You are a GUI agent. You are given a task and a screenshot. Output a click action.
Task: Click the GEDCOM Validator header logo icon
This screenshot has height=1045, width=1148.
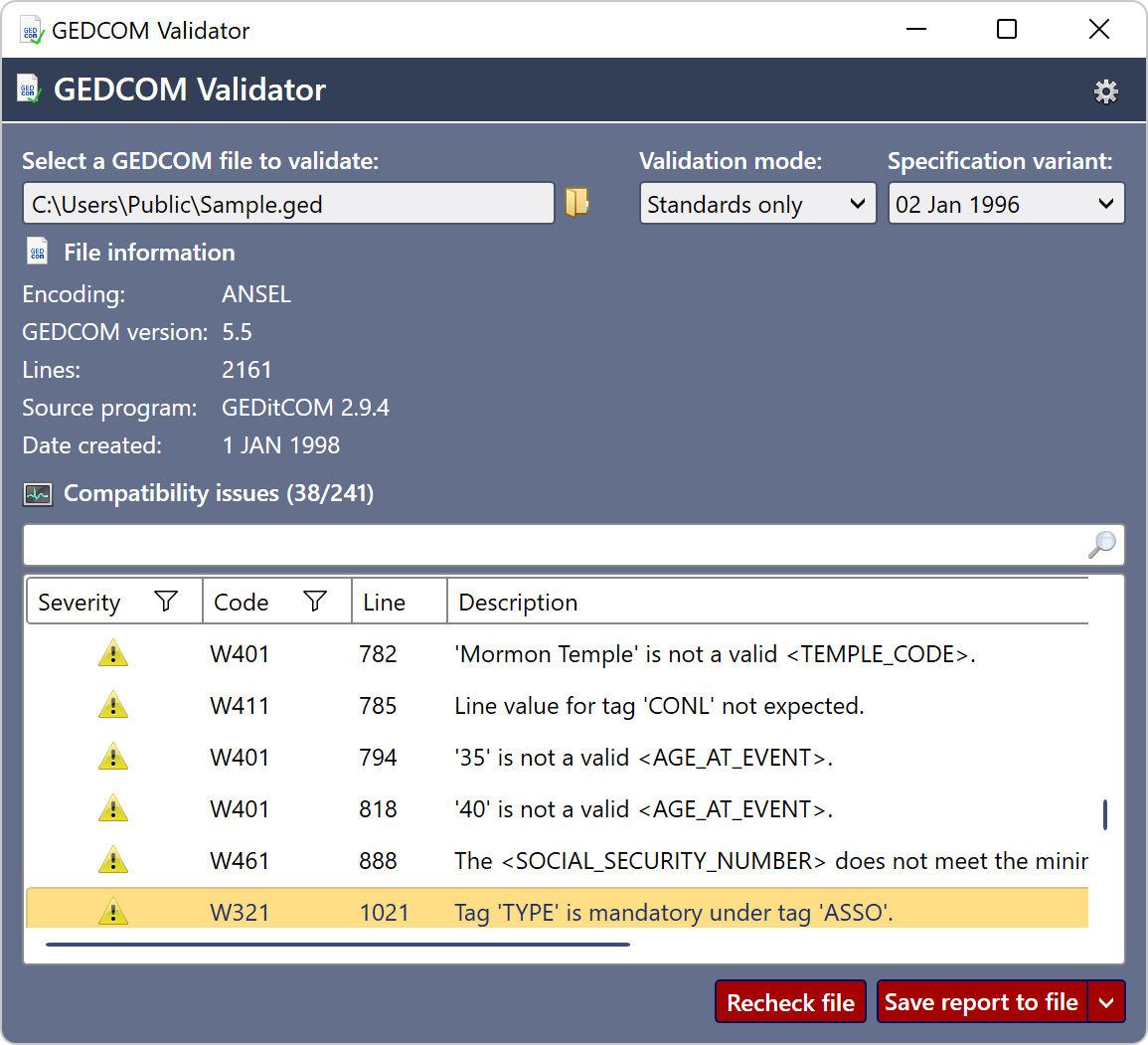(29, 88)
